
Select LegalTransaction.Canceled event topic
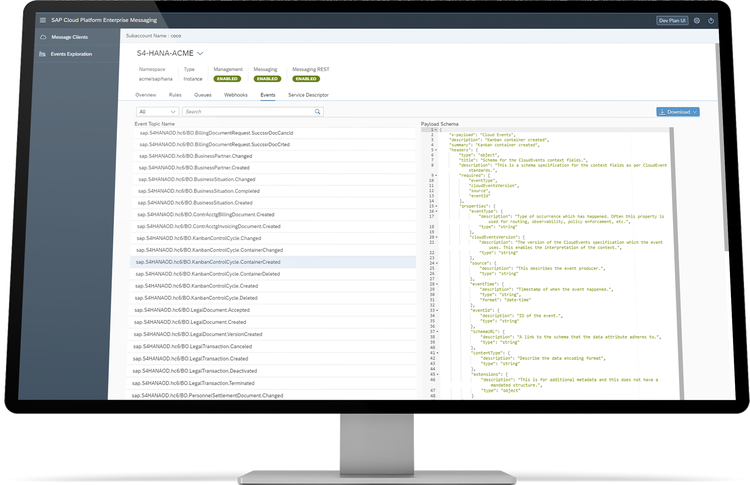point(271,346)
